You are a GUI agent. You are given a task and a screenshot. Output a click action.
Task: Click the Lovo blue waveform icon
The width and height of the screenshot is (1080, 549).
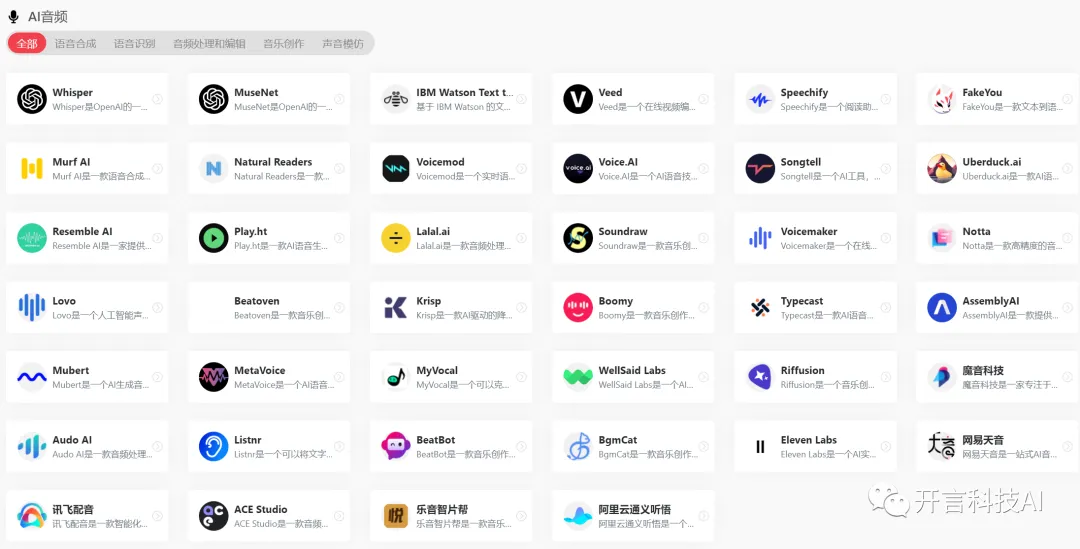[x=32, y=308]
